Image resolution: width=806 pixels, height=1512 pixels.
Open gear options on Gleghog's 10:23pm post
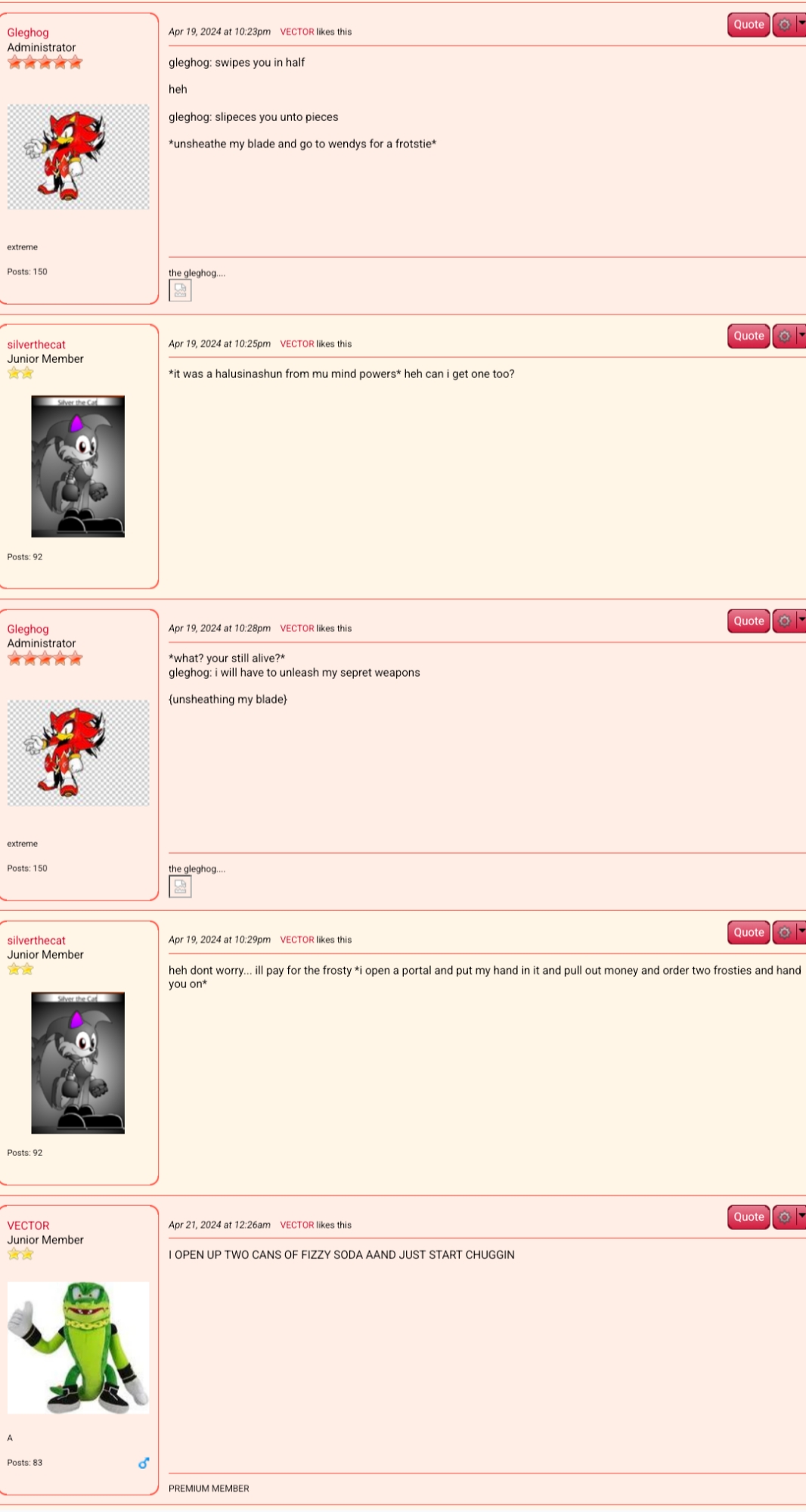pyautogui.click(x=784, y=25)
